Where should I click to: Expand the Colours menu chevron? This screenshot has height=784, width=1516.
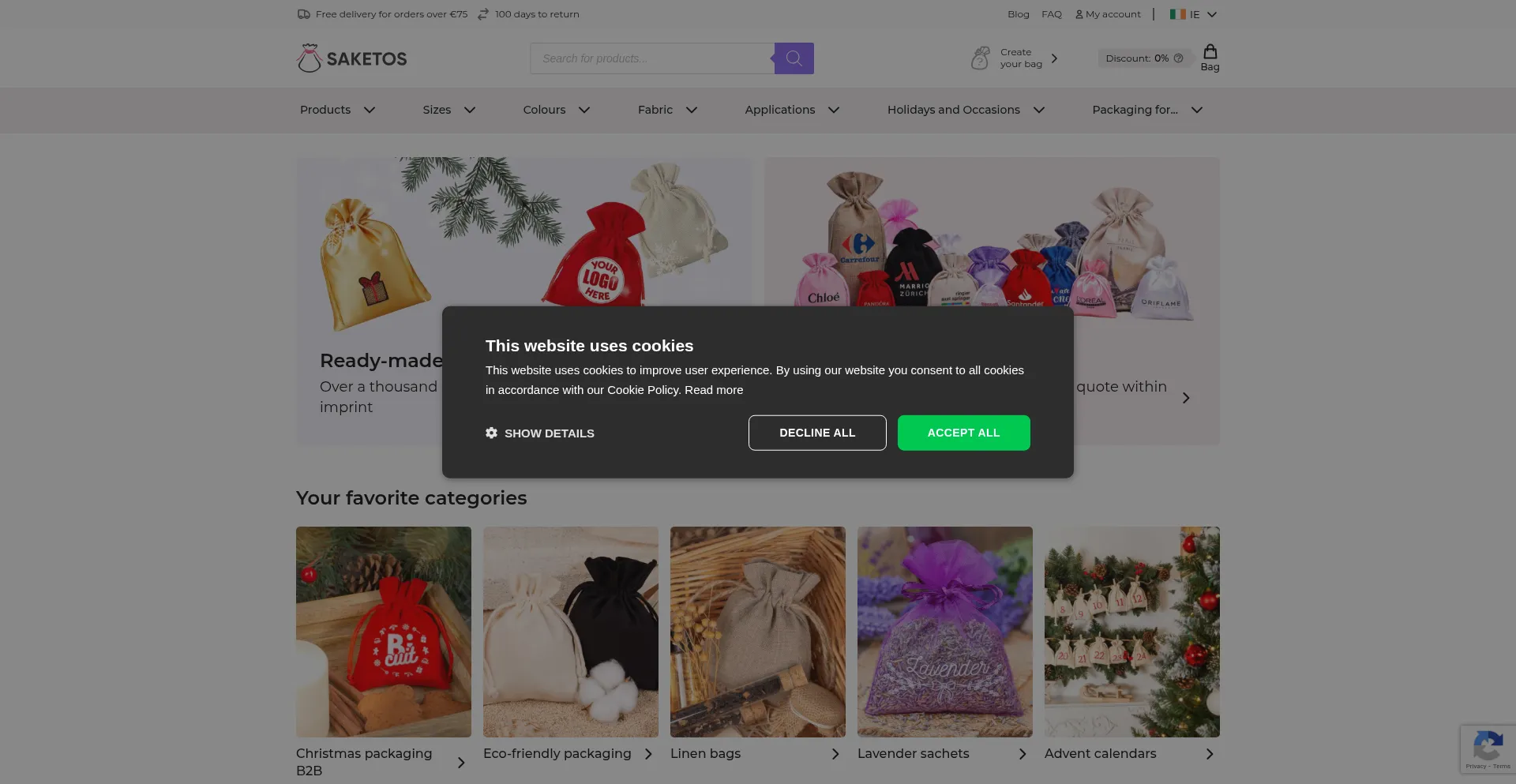pos(584,110)
